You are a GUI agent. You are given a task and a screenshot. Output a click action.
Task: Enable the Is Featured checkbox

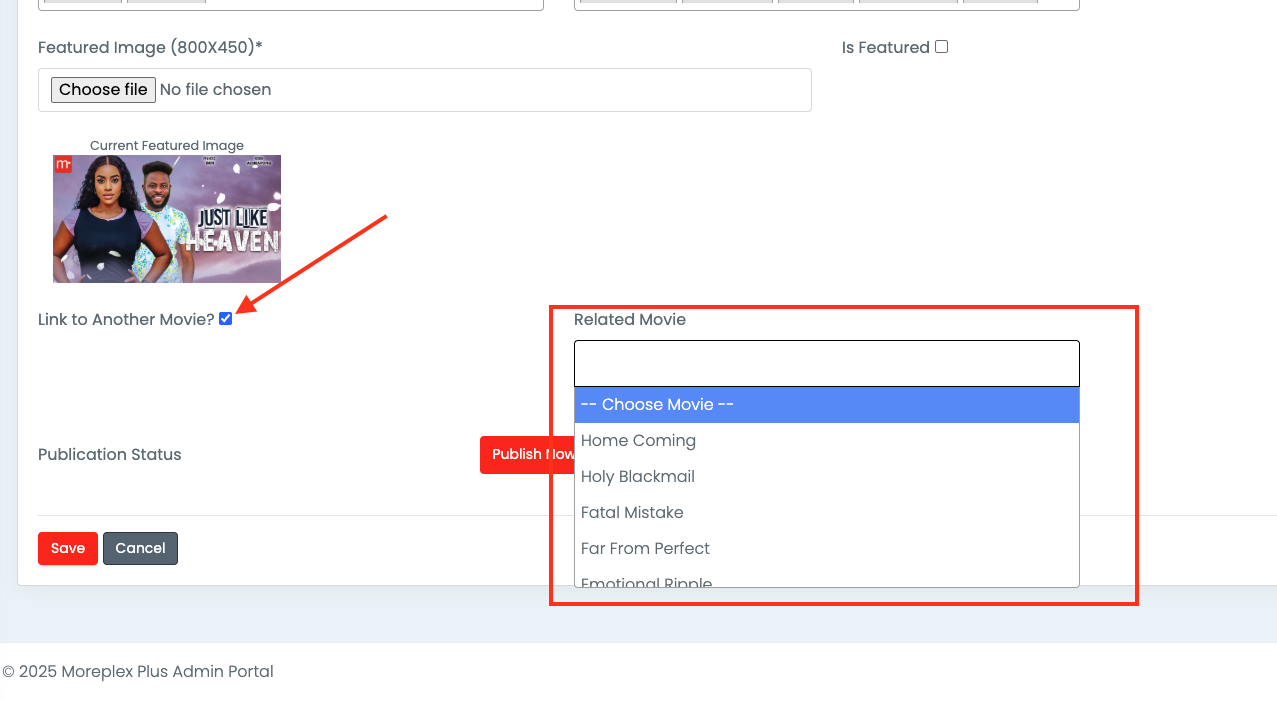941,47
